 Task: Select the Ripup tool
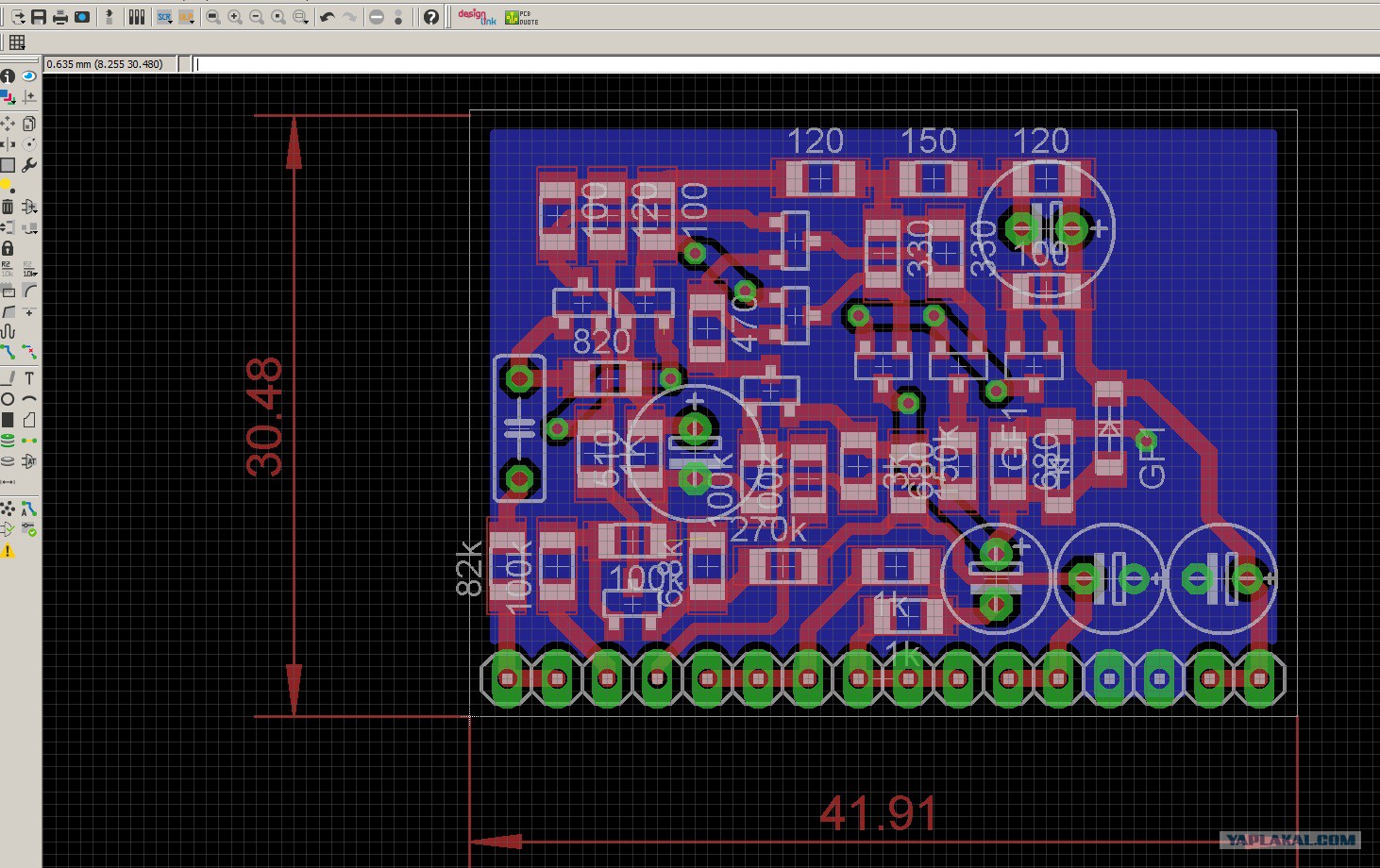(x=29, y=352)
